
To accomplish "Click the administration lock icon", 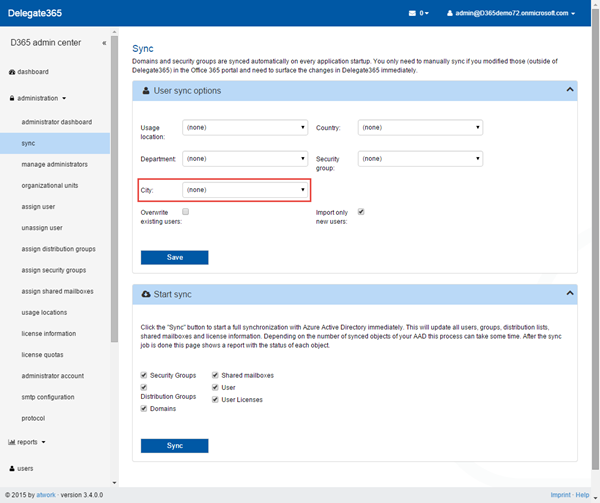I will click(x=12, y=99).
